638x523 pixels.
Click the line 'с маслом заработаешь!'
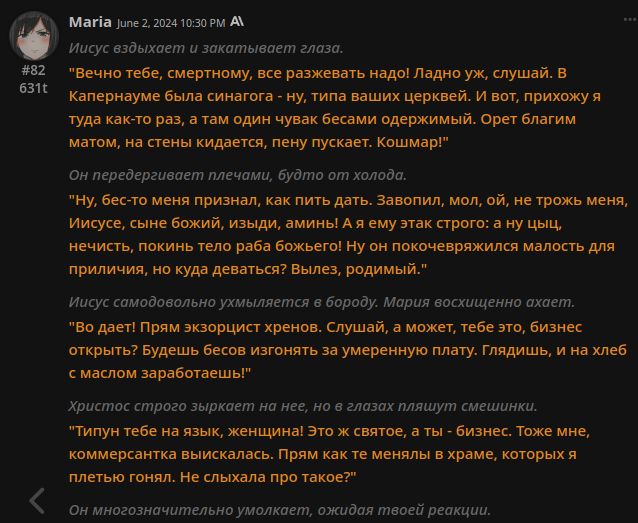click(160, 373)
